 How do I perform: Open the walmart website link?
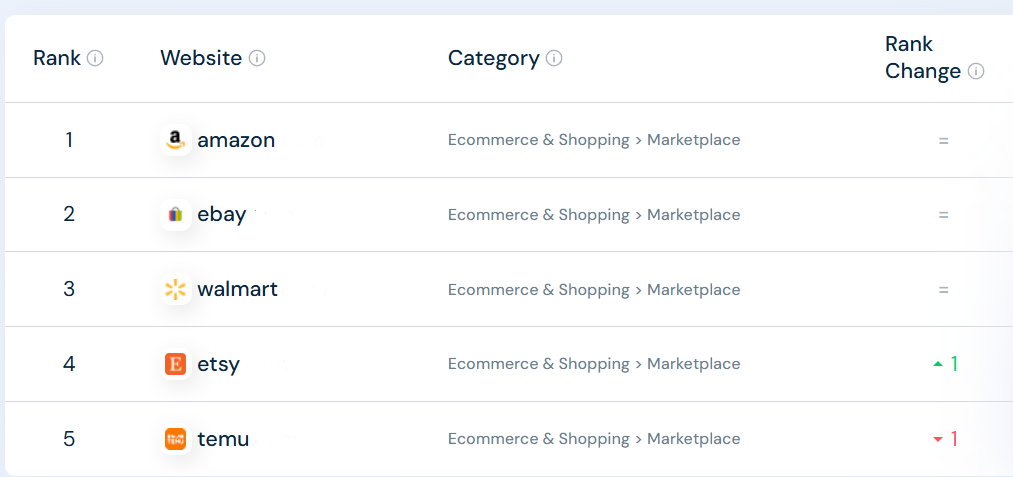[x=237, y=289]
